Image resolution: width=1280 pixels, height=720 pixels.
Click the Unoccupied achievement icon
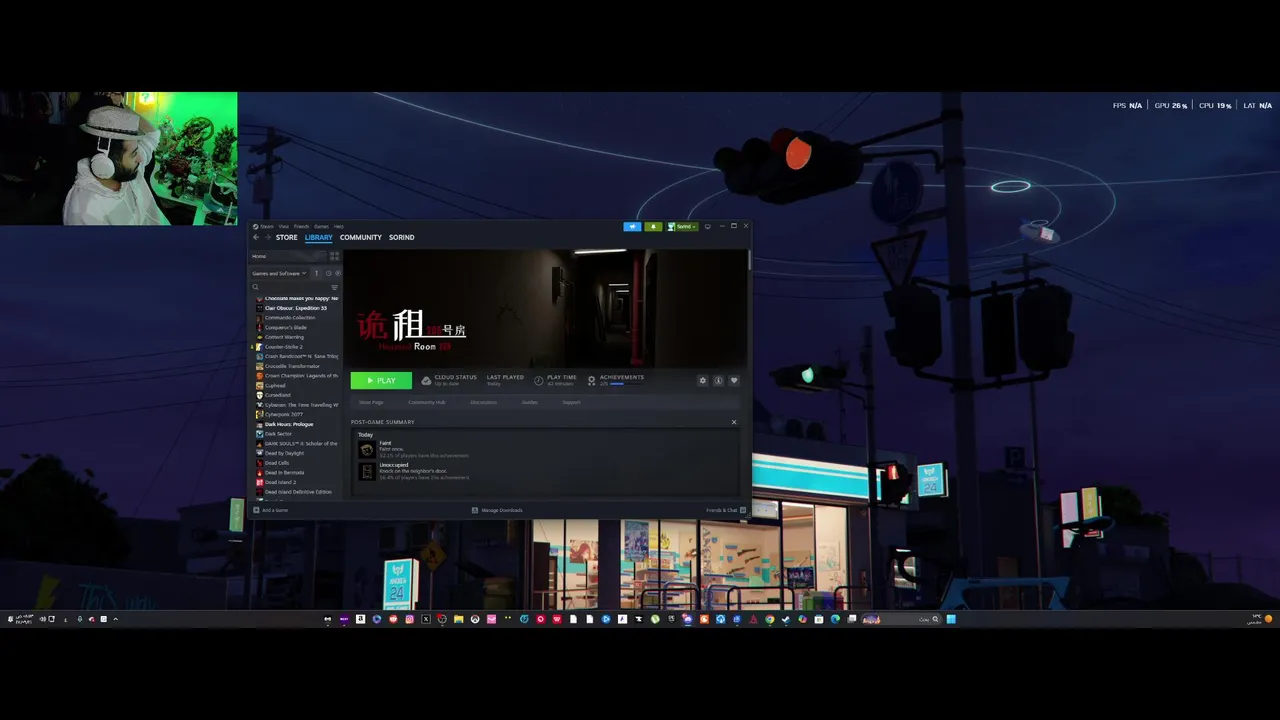[x=367, y=471]
